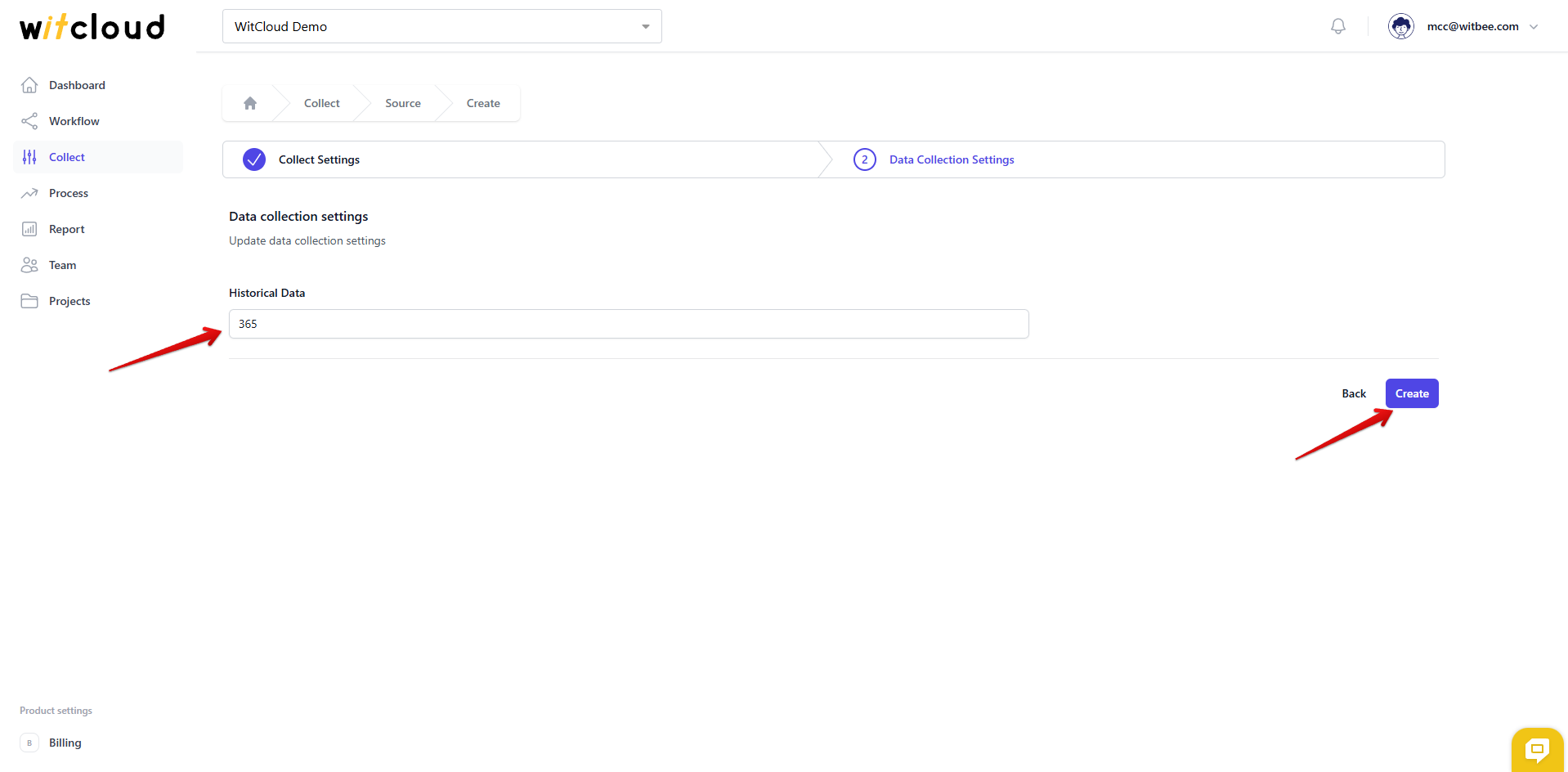
Task: Open the Dashboard home icon in sidebar
Action: coord(29,85)
